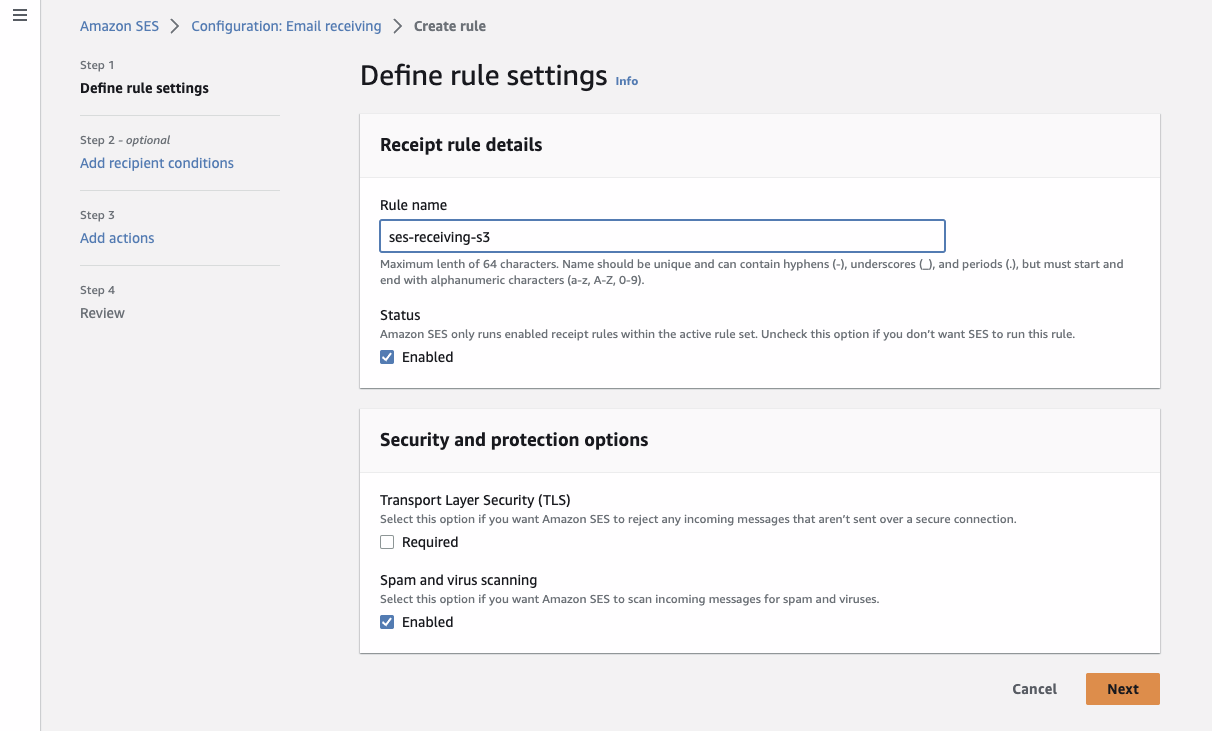Enable the TLS Required checkbox
The width and height of the screenshot is (1212, 731).
point(387,541)
